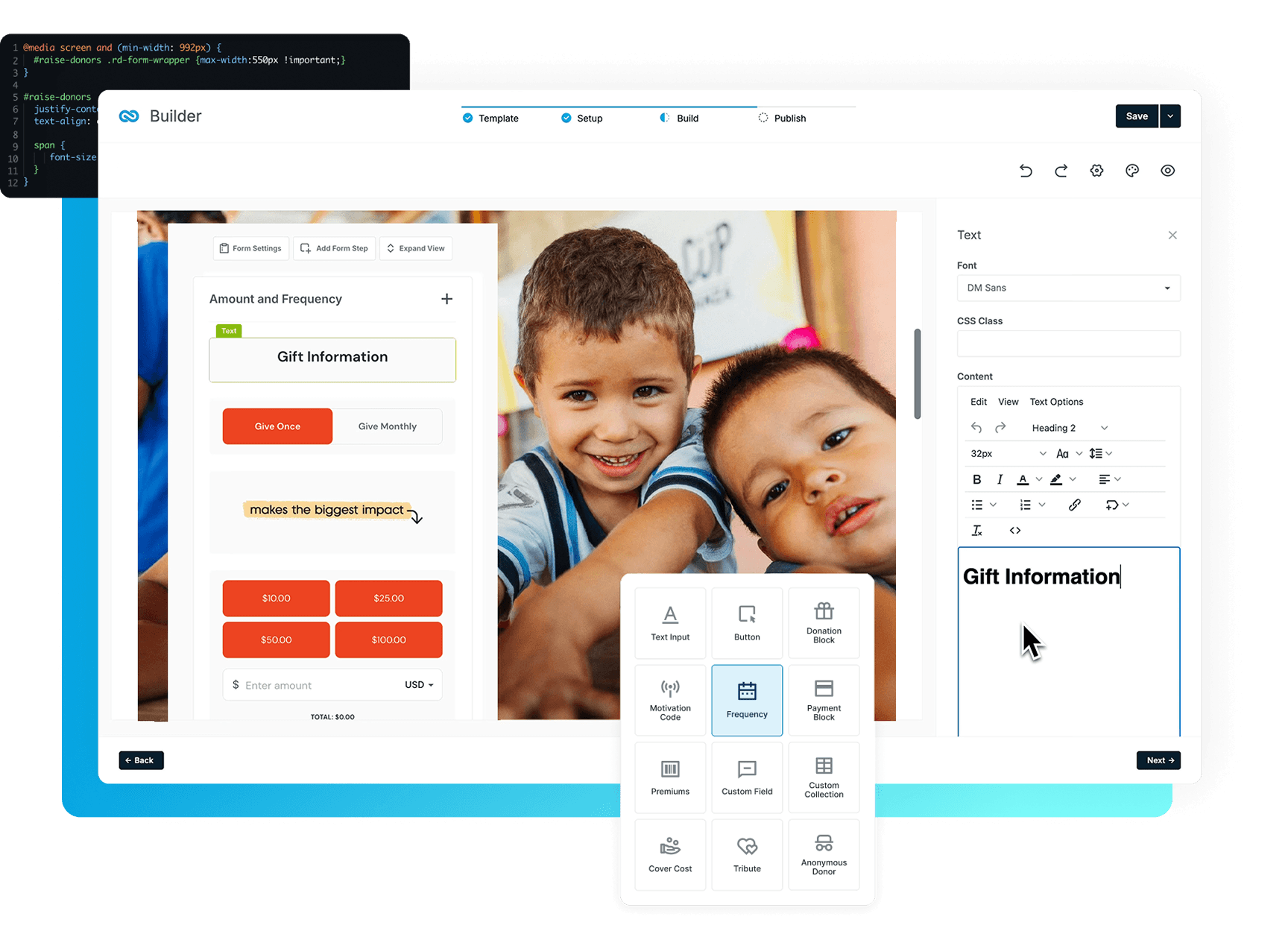Click the redo icon in top toolbar
The image size is (1288, 925).
(x=1061, y=171)
